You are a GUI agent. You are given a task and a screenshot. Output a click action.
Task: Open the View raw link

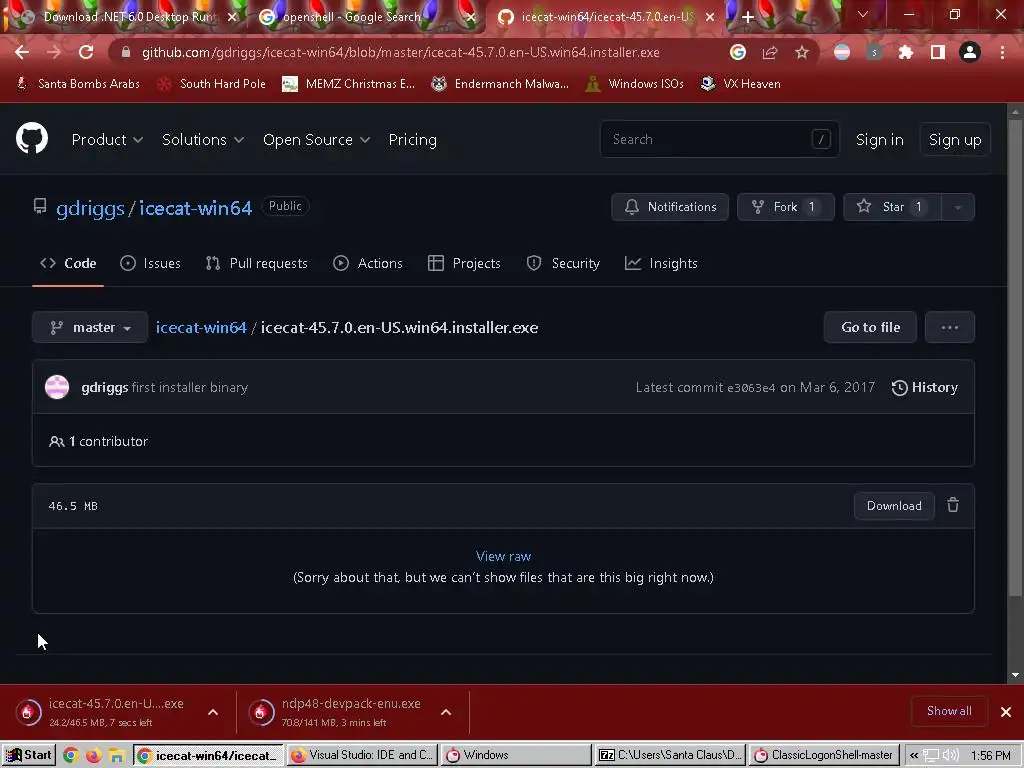tap(504, 556)
